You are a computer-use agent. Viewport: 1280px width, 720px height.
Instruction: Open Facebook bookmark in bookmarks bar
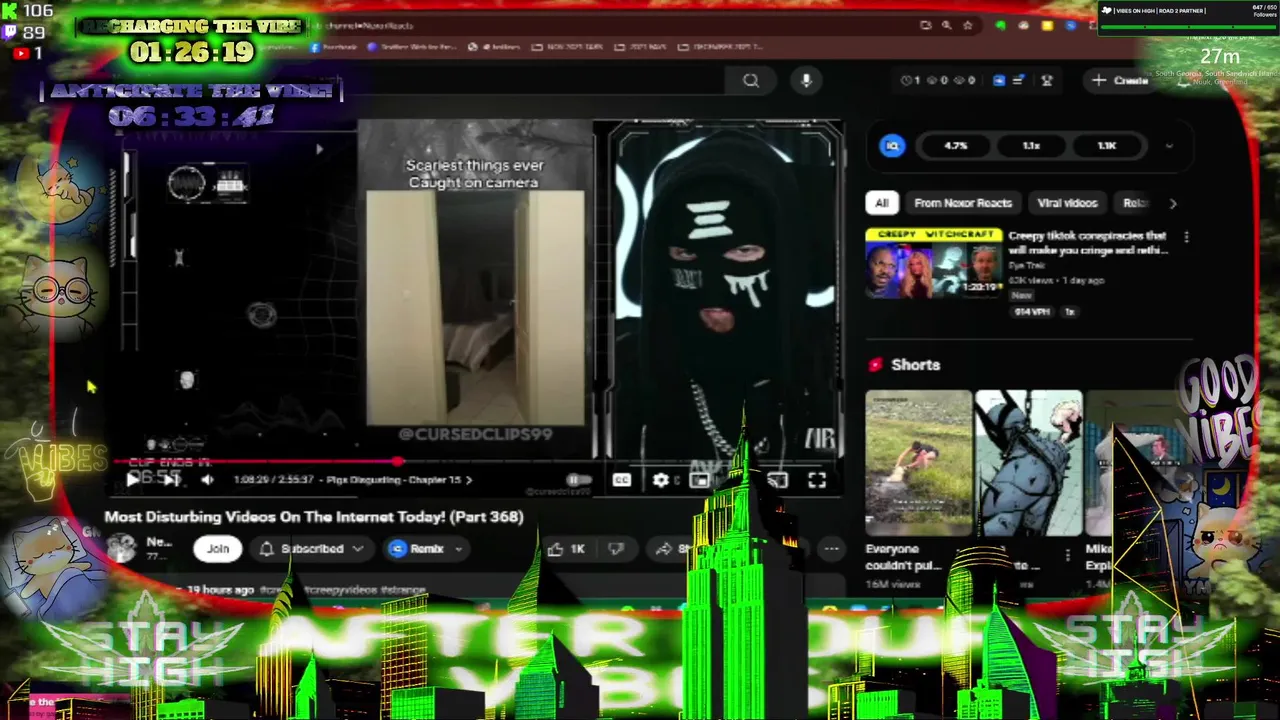pyautogui.click(x=334, y=46)
